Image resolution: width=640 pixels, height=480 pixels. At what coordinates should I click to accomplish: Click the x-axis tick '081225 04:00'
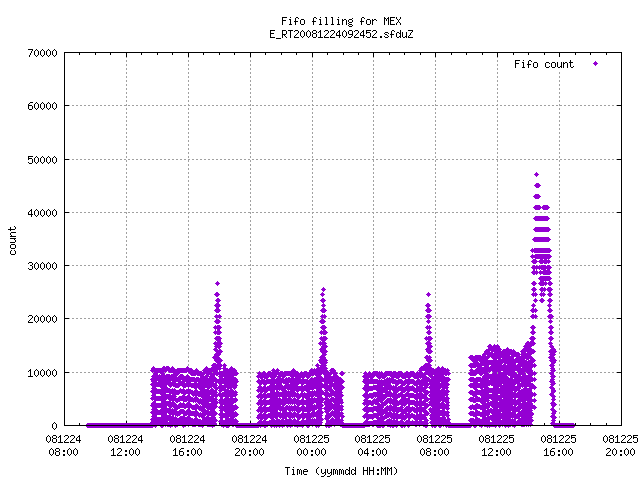click(373, 446)
